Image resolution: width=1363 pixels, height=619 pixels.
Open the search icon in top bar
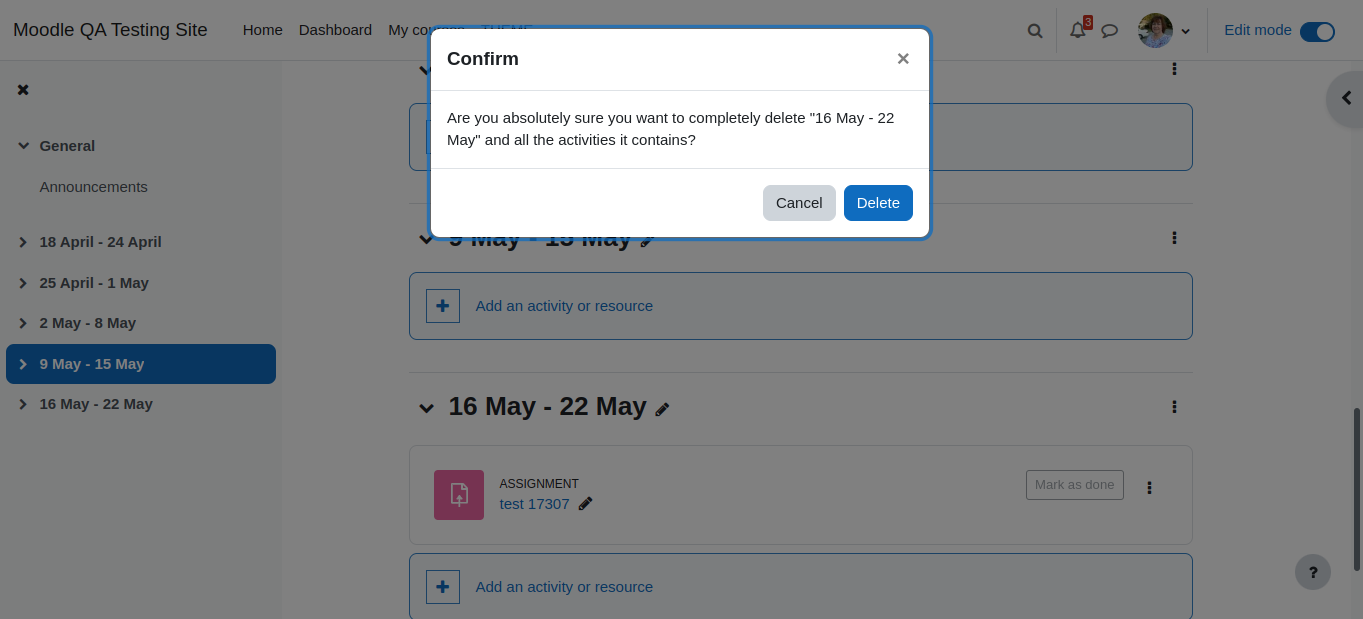click(x=1035, y=31)
